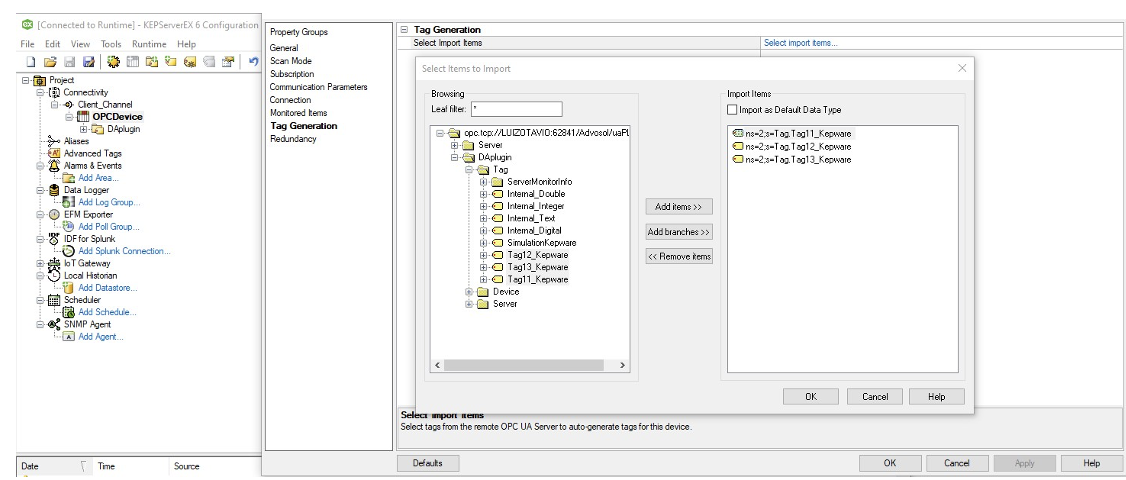Image resolution: width=1126 pixels, height=480 pixels.
Task: Click the Save Project floppy disk icon
Action: tap(70, 63)
